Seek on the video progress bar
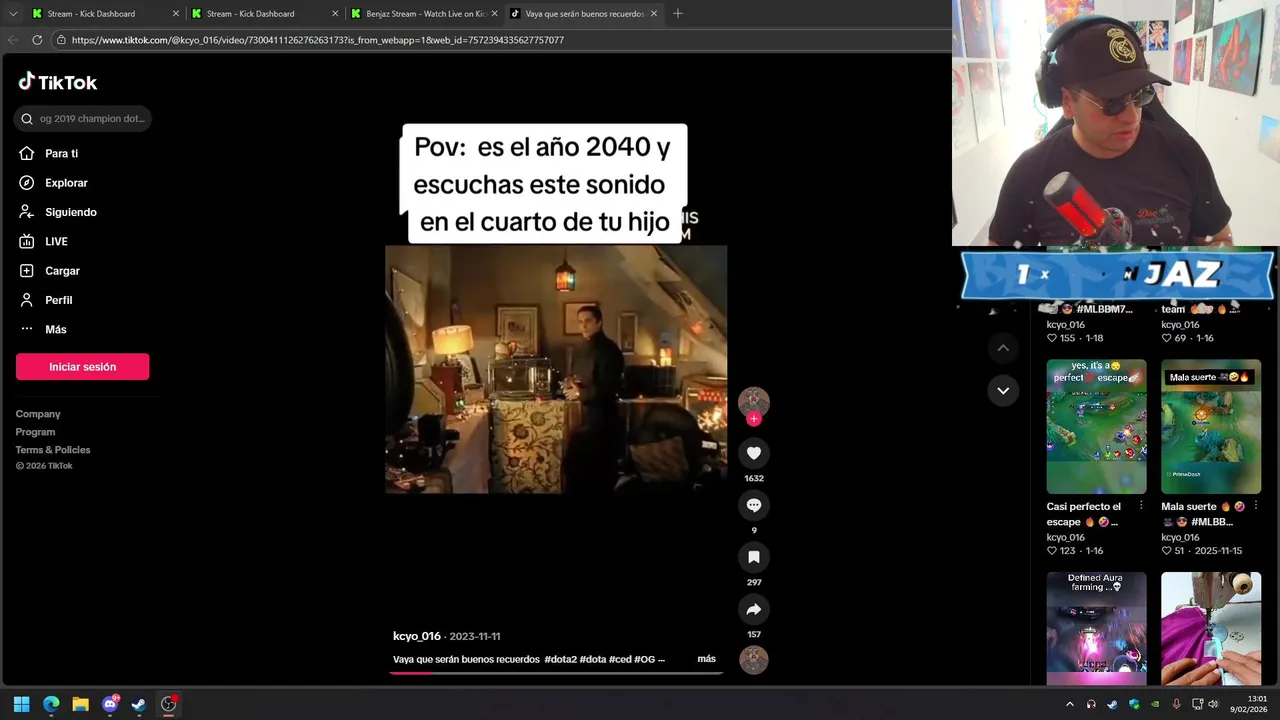The image size is (1280, 720). pos(556,673)
